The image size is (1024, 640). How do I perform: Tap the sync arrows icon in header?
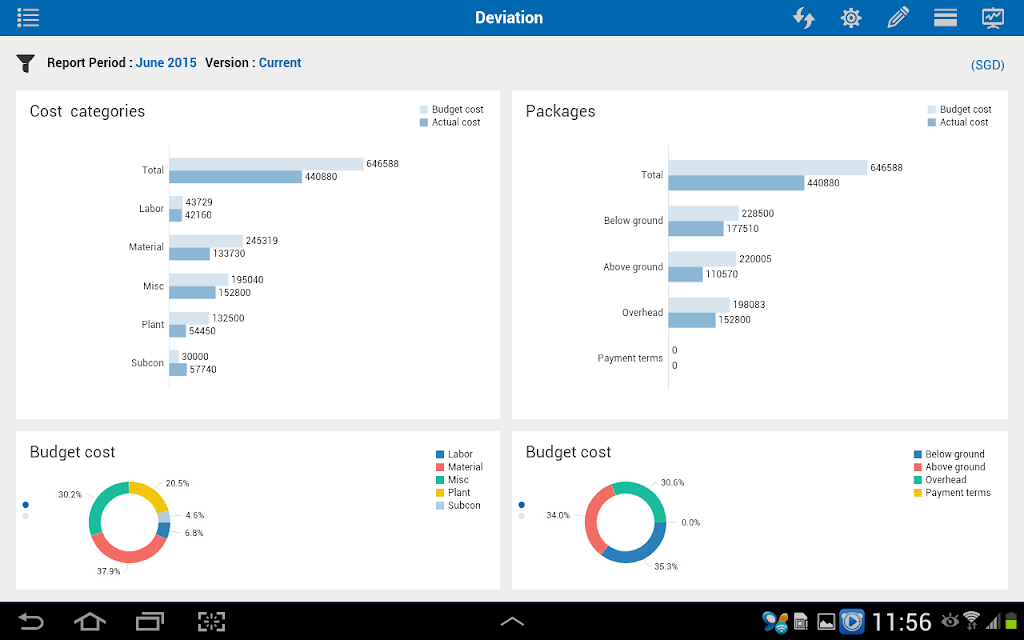pyautogui.click(x=804, y=18)
